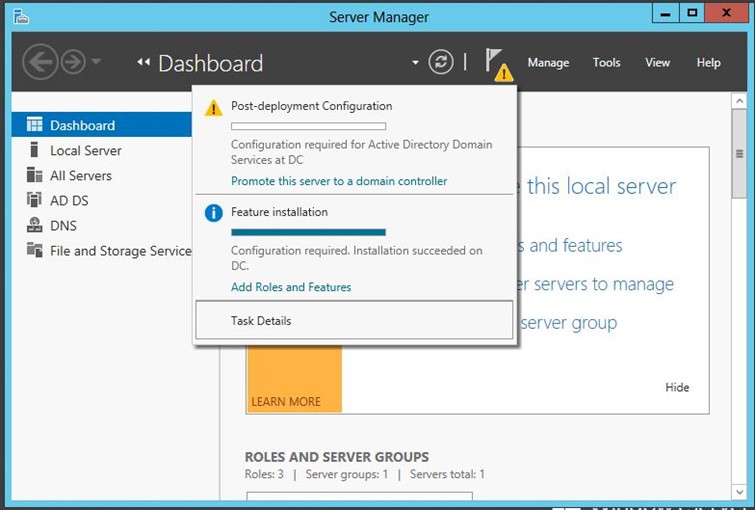Click yellow warning icon for Post-deployment Configuration
Image resolution: width=755 pixels, height=510 pixels.
214,107
